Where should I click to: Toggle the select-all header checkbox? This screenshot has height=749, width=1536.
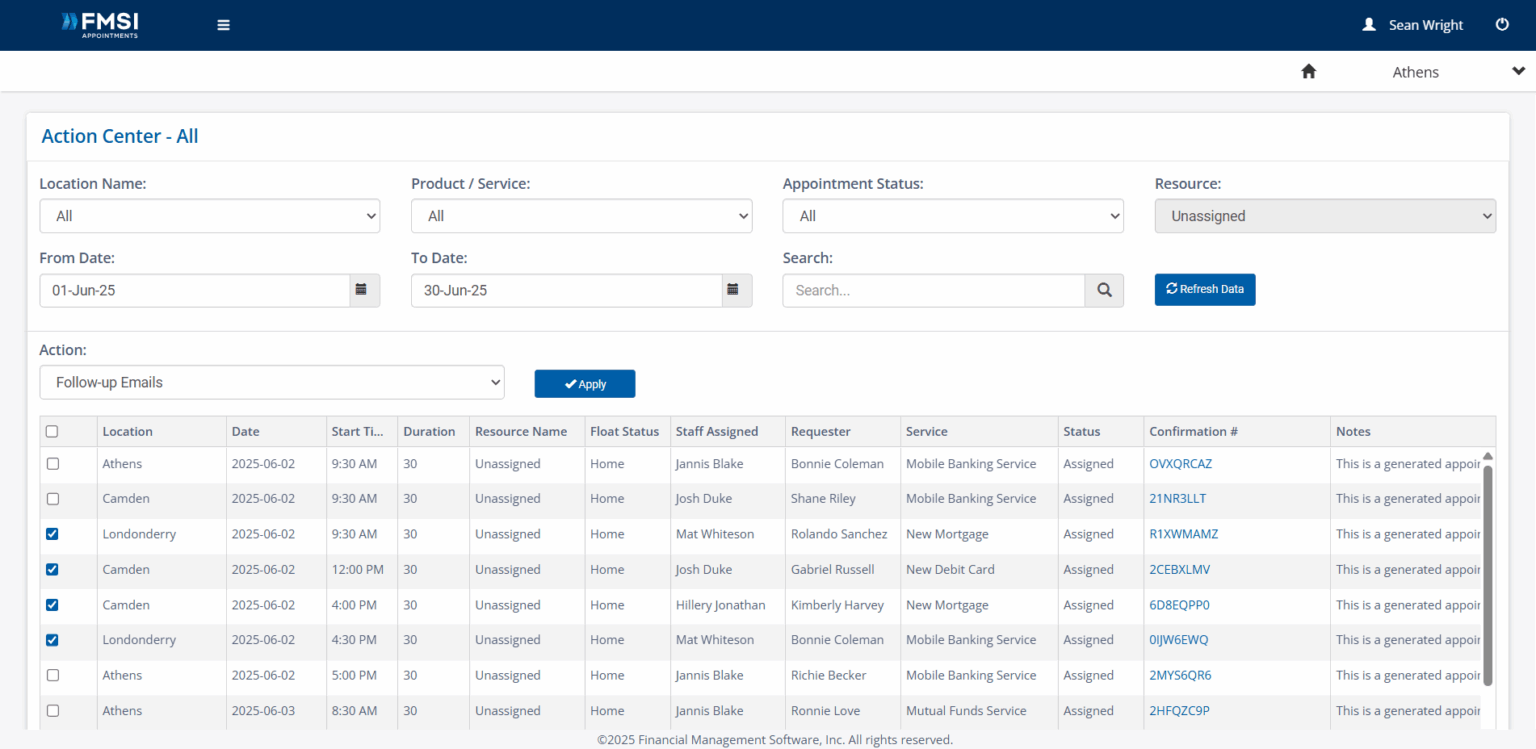(52, 432)
